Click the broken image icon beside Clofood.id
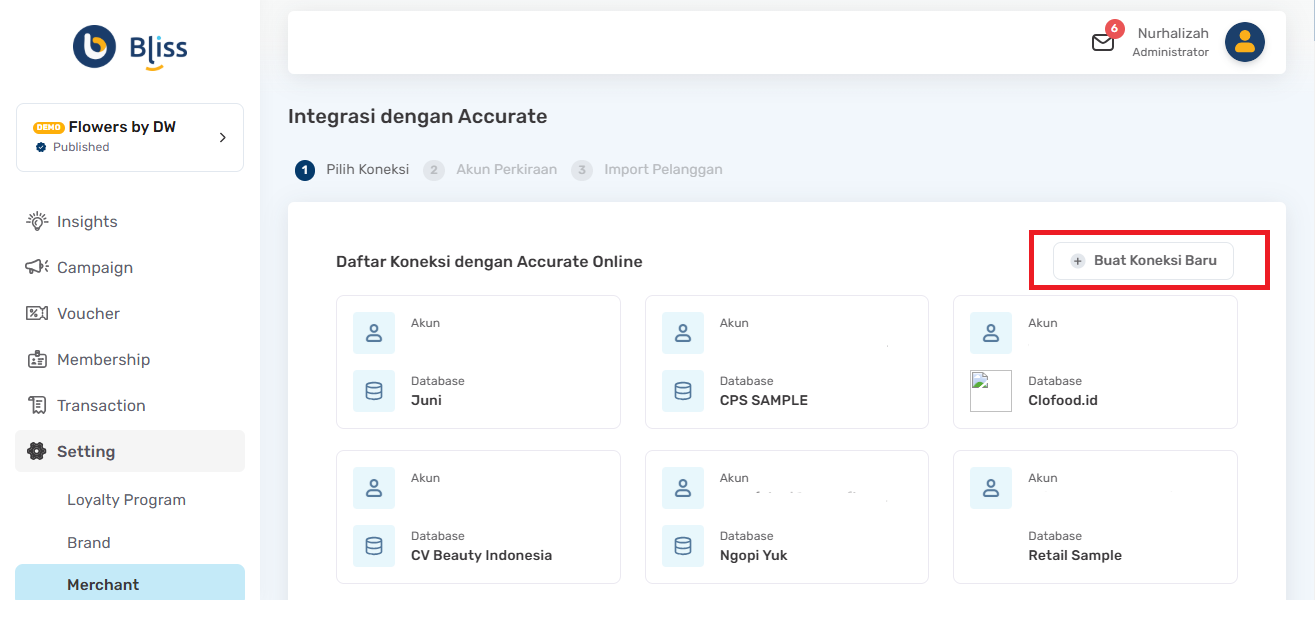 pyautogui.click(x=991, y=391)
